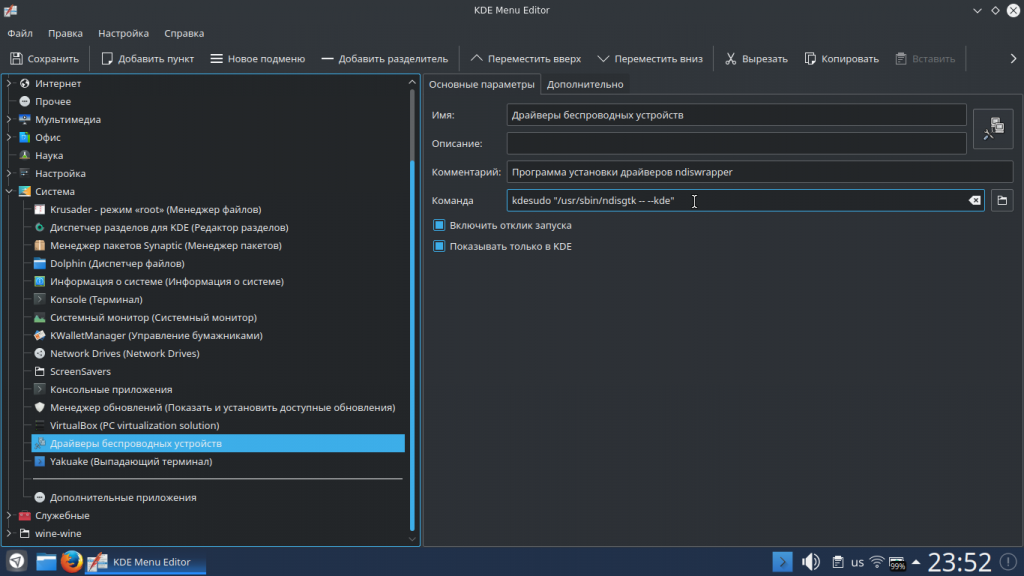The width and height of the screenshot is (1024, 576).
Task: Click the blue arrow tray icon
Action: tap(782, 562)
